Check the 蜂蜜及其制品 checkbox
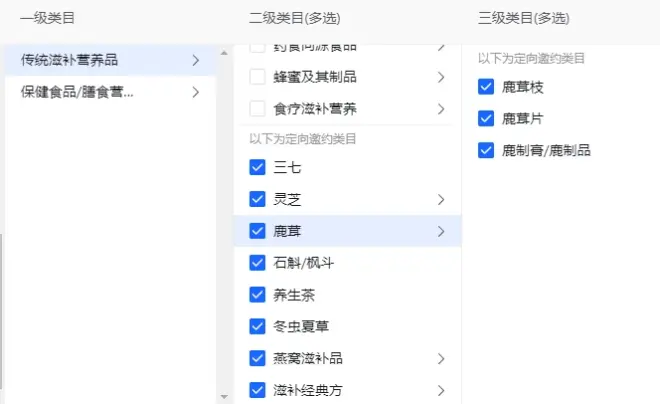660x404 pixels. coord(257,77)
